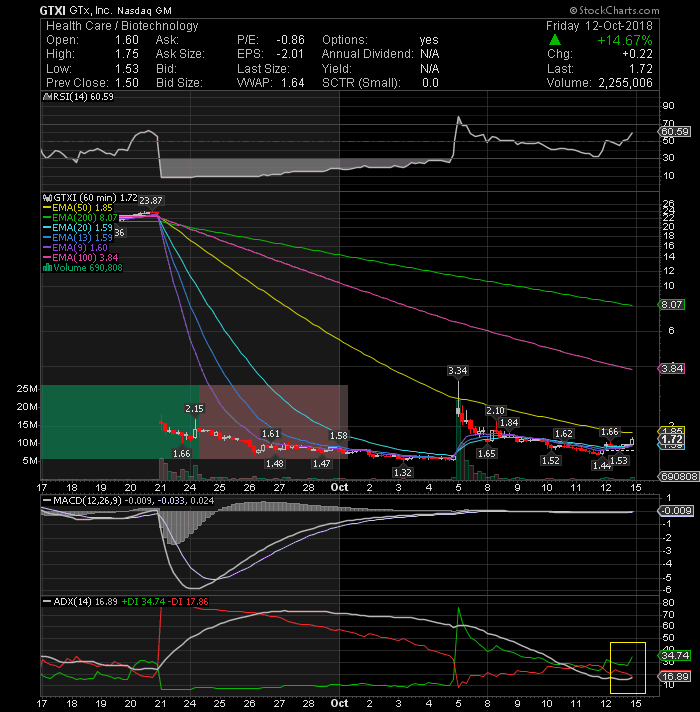Click the 3.34 spike price label
Viewport: 700px width, 712px height.
[458, 371]
